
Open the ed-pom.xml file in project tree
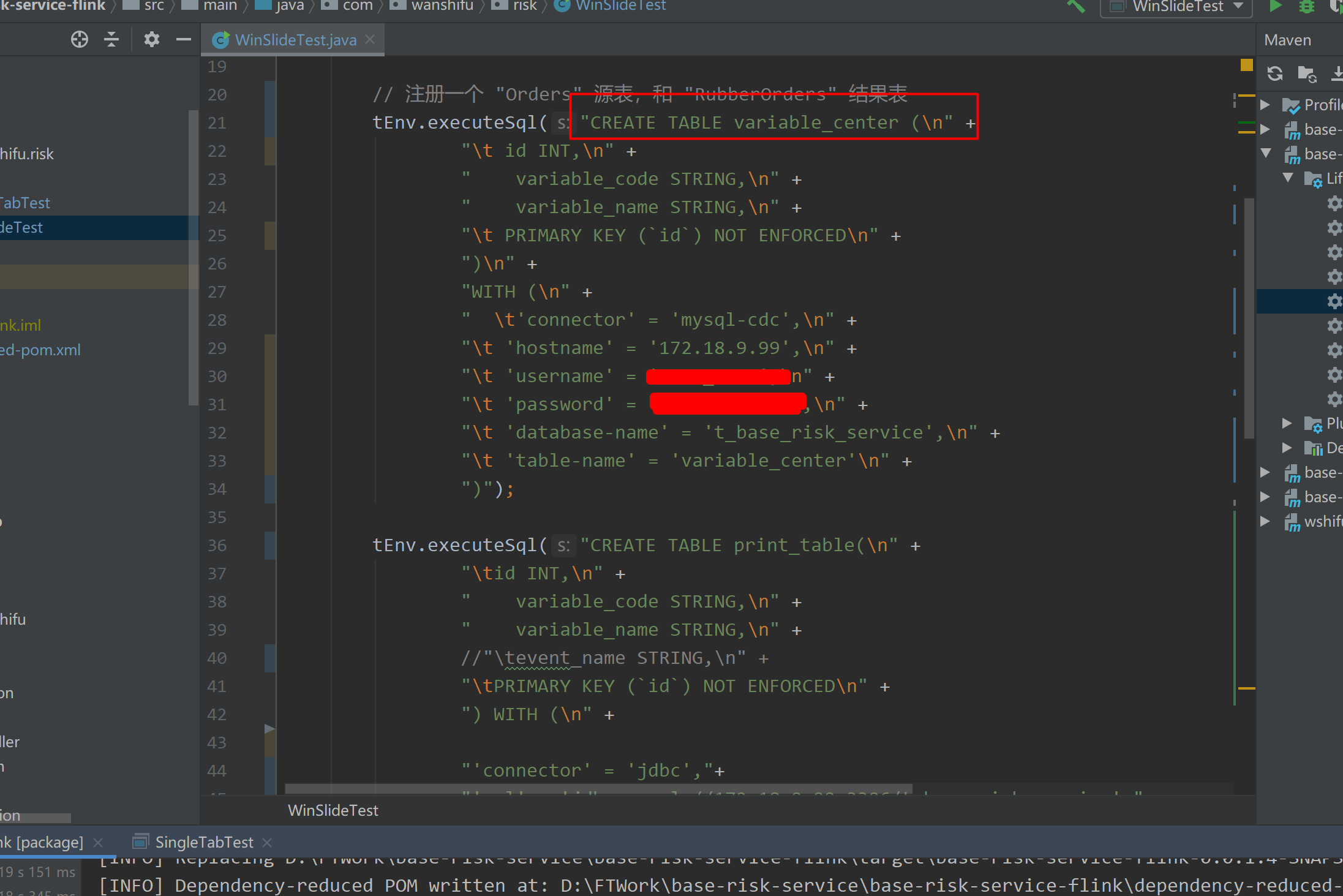point(40,350)
